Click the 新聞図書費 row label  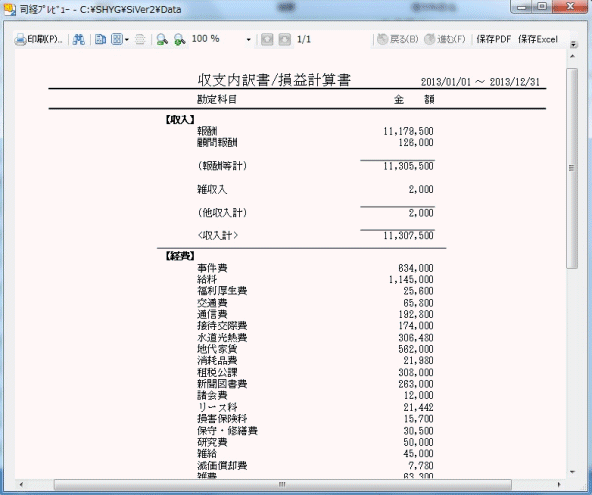click(222, 384)
